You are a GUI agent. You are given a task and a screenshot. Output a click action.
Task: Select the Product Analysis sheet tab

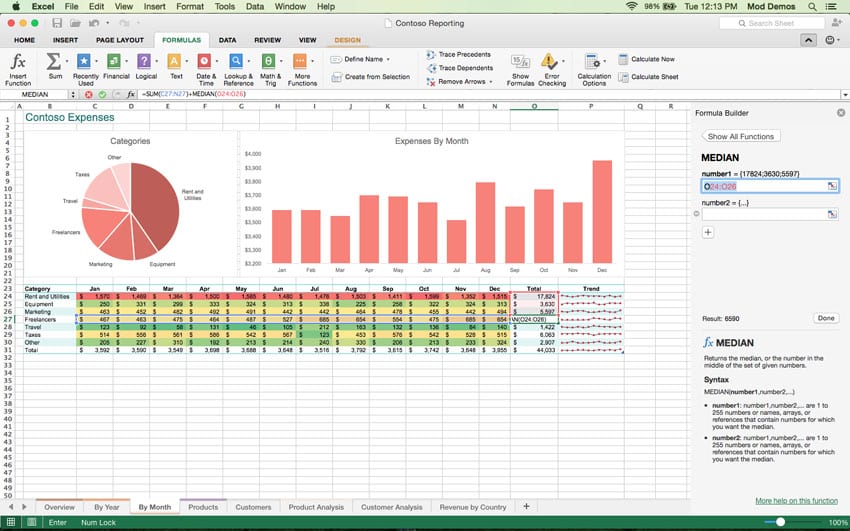pyautogui.click(x=316, y=507)
